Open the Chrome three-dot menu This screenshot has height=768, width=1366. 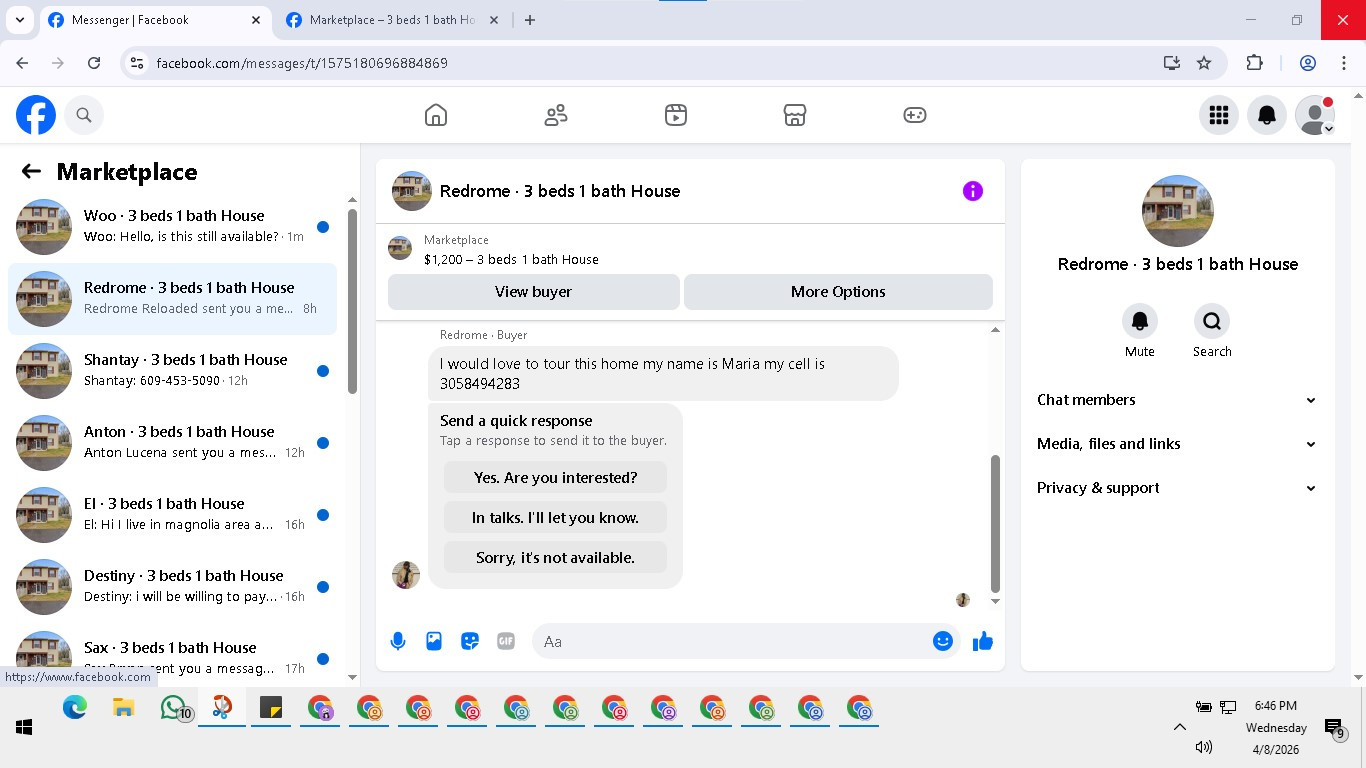(1344, 63)
